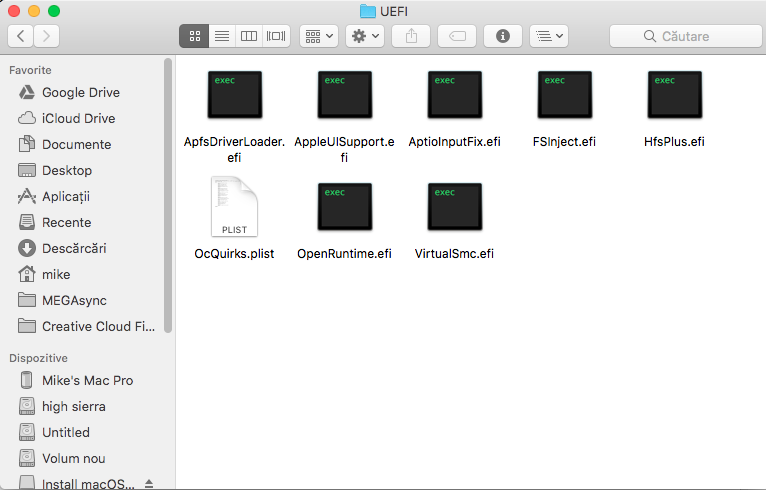Select the FSInject.efi file icon
The width and height of the screenshot is (766, 490).
pyautogui.click(x=564, y=95)
